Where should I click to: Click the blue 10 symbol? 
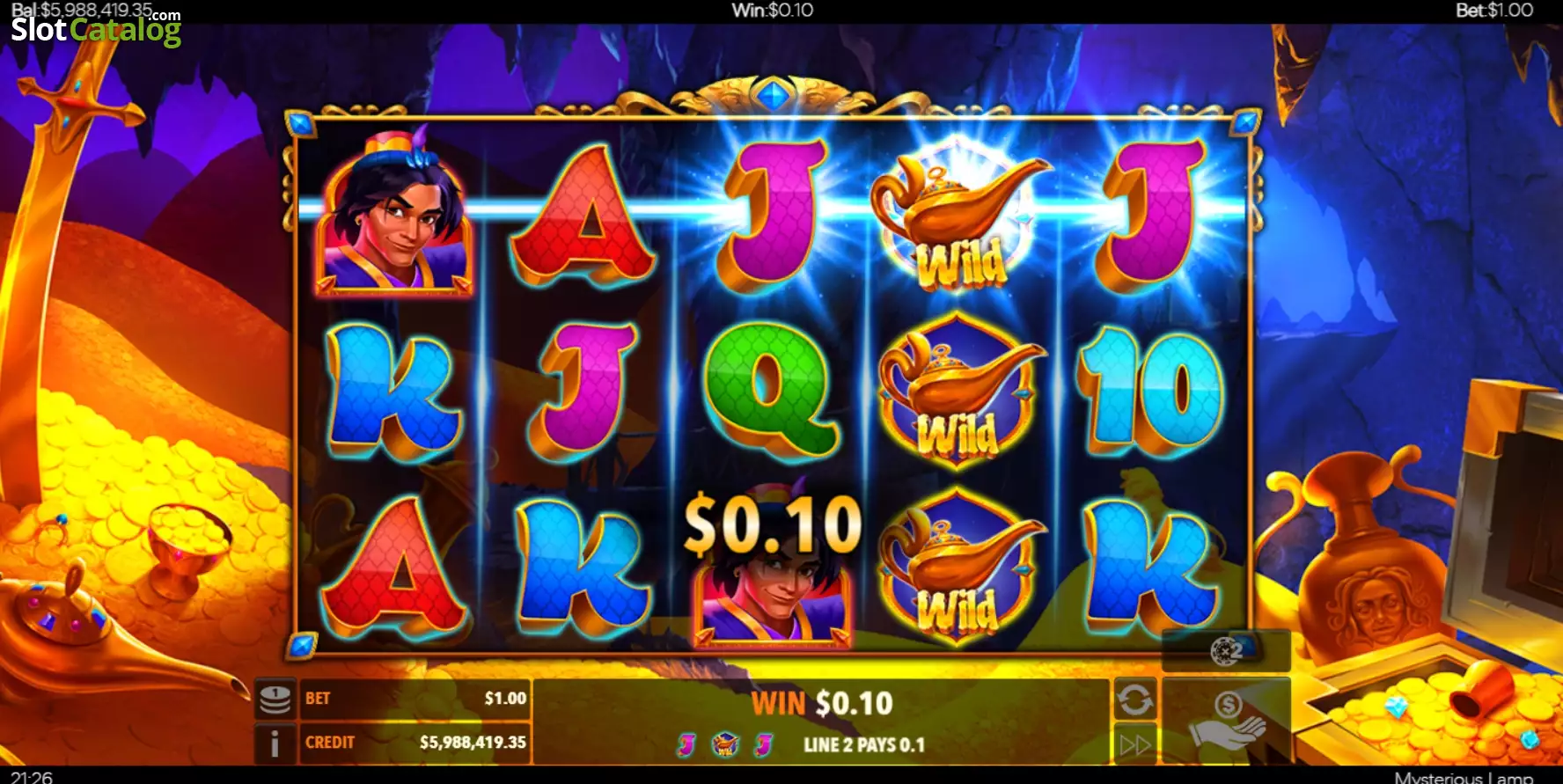tap(1151, 389)
